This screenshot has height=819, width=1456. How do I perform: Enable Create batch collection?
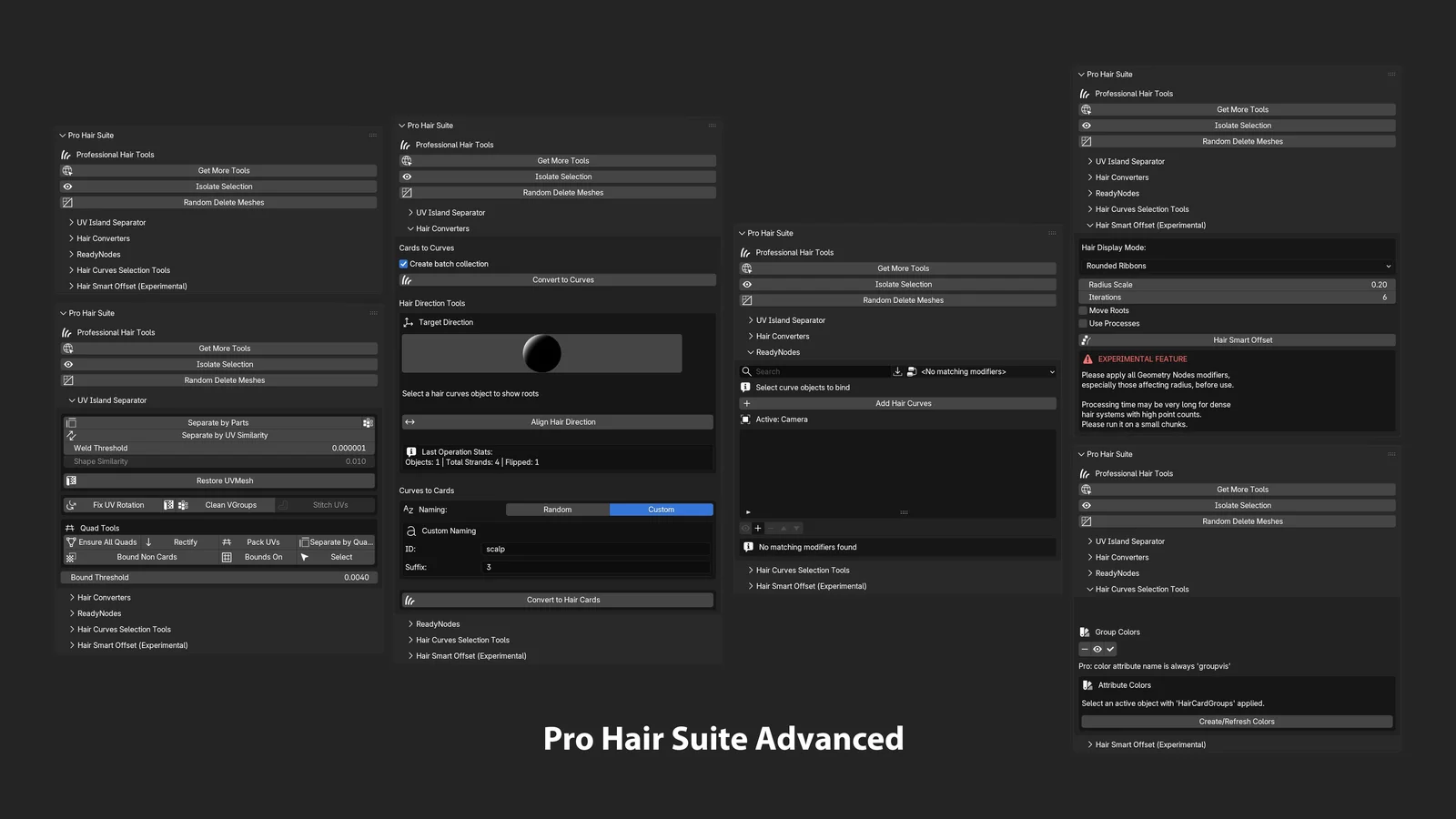[403, 263]
